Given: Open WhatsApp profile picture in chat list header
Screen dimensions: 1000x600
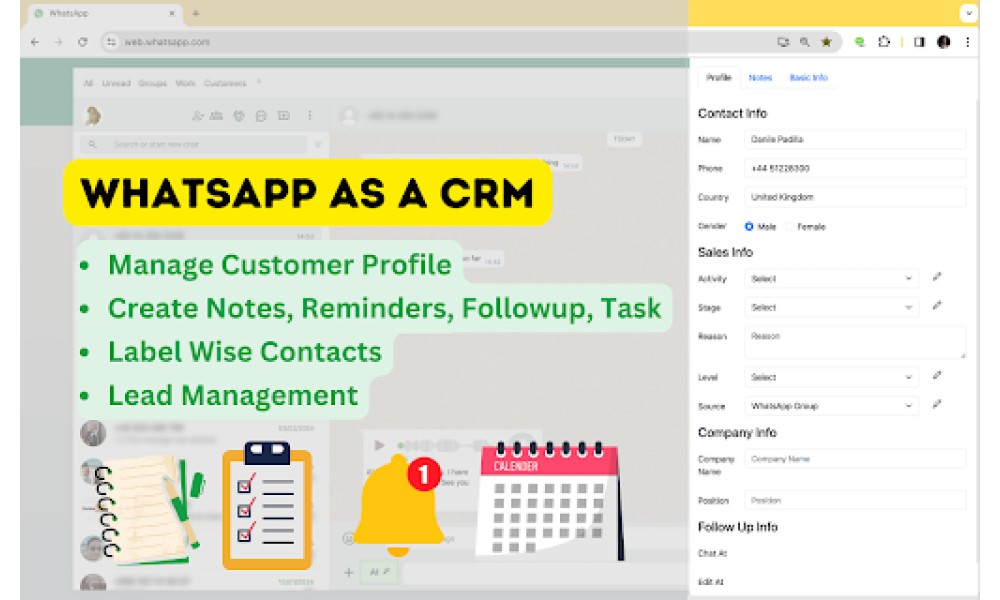Looking at the screenshot, I should coord(93,115).
